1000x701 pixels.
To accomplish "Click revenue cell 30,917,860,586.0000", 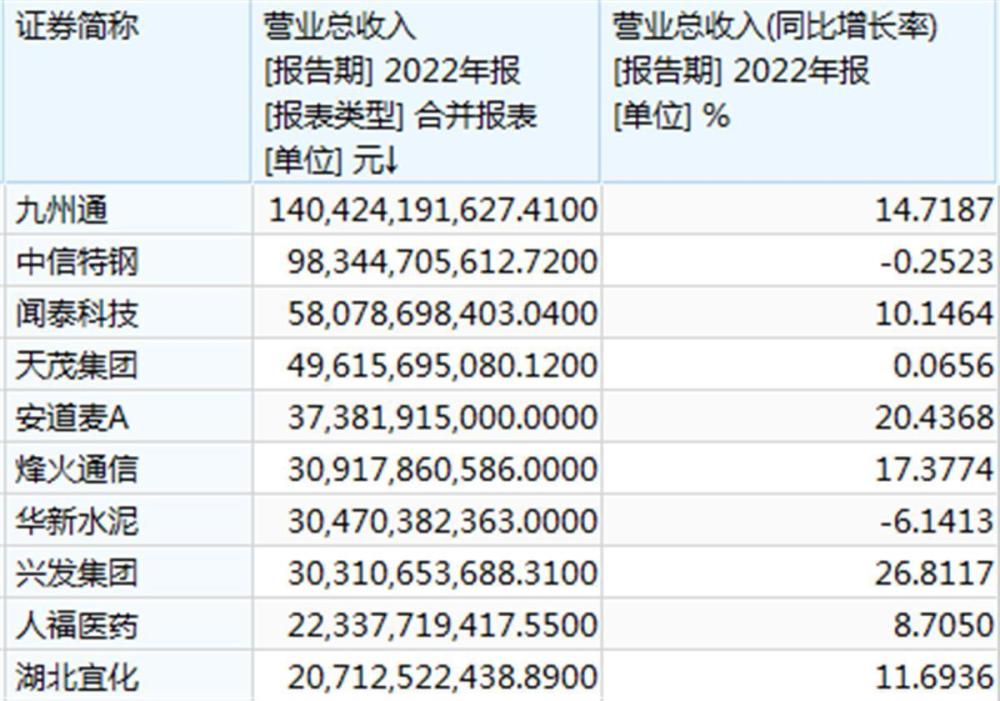I will 427,469.
